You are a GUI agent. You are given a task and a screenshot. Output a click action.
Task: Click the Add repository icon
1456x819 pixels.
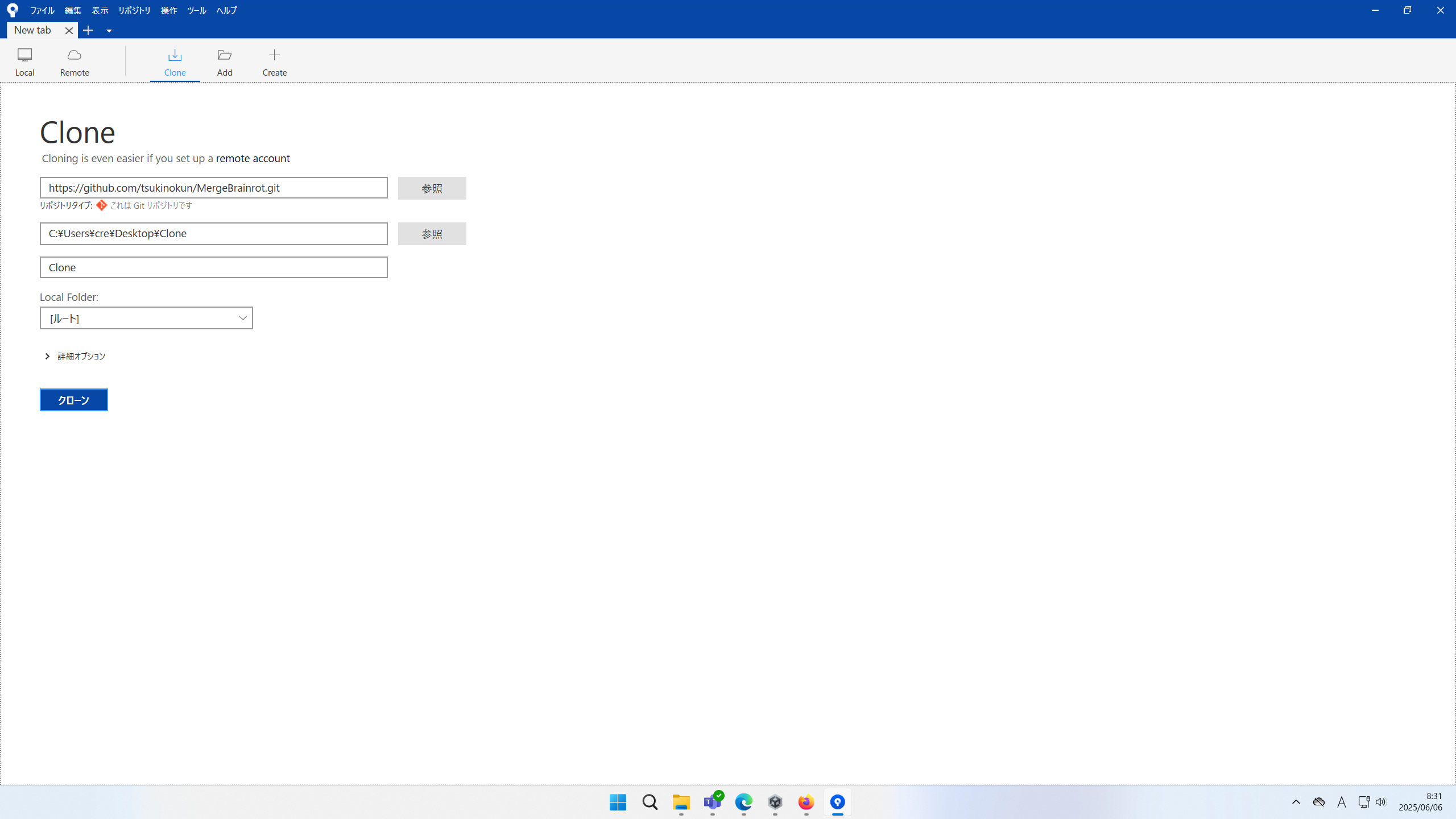(225, 61)
